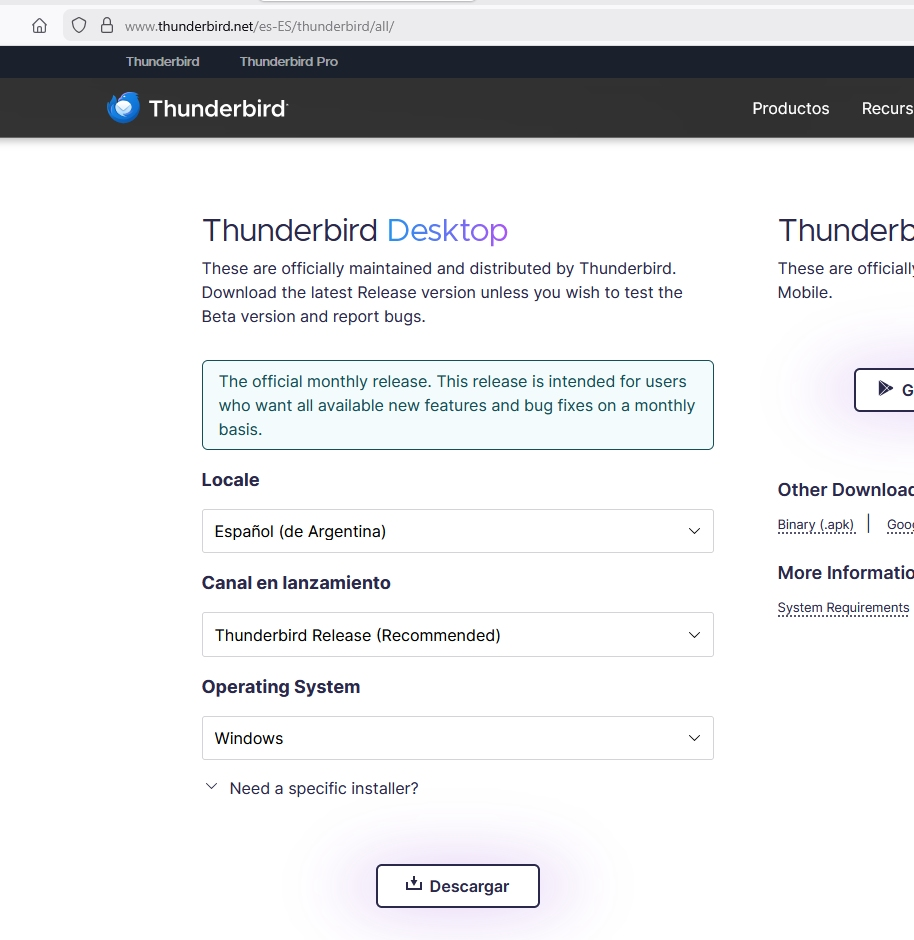914x940 pixels.
Task: Click the download arrow icon beside Descargar
Action: click(414, 885)
